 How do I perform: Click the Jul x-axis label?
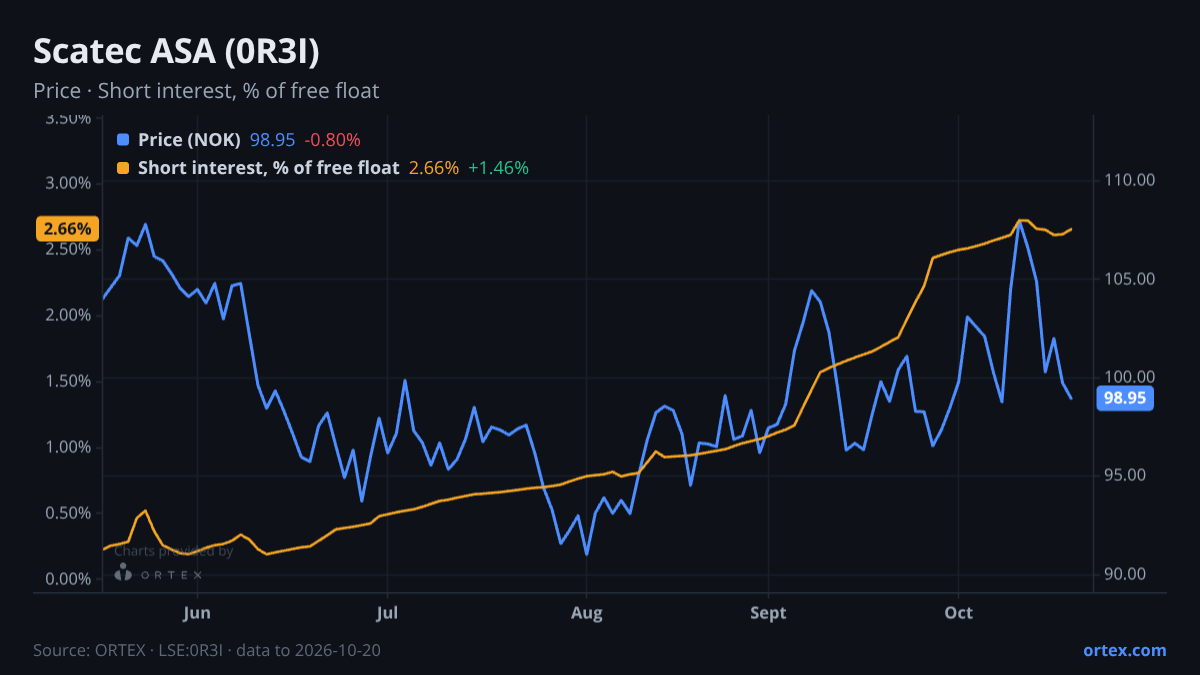click(386, 613)
